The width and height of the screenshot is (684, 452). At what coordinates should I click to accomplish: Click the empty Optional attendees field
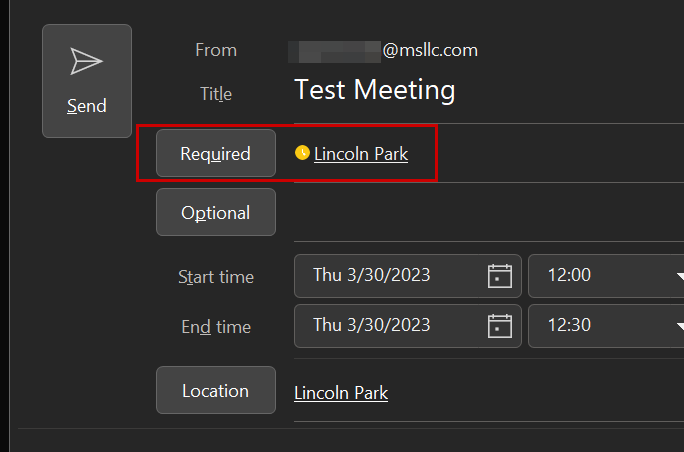tap(480, 213)
